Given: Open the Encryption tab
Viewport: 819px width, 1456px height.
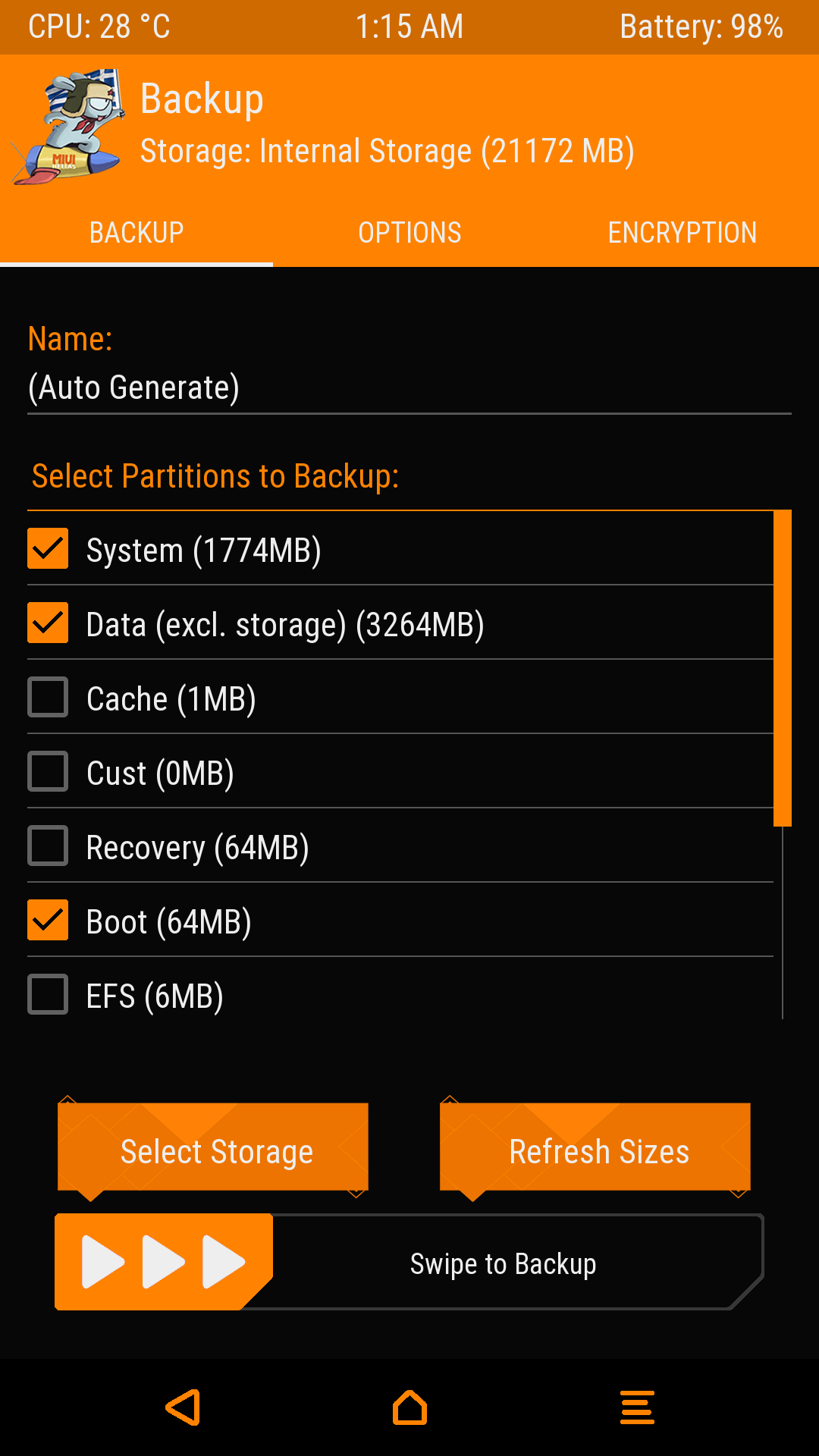Looking at the screenshot, I should 682,233.
